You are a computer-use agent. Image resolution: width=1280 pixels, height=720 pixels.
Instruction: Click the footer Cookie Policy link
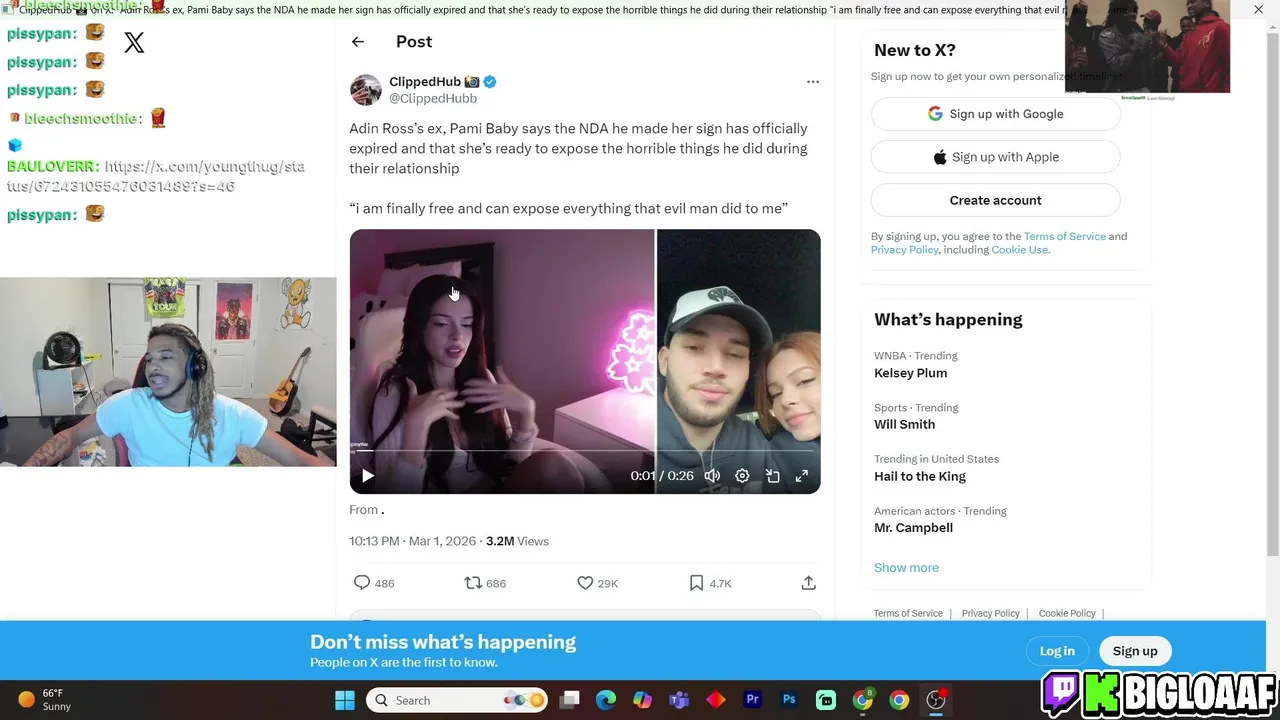tap(1067, 613)
